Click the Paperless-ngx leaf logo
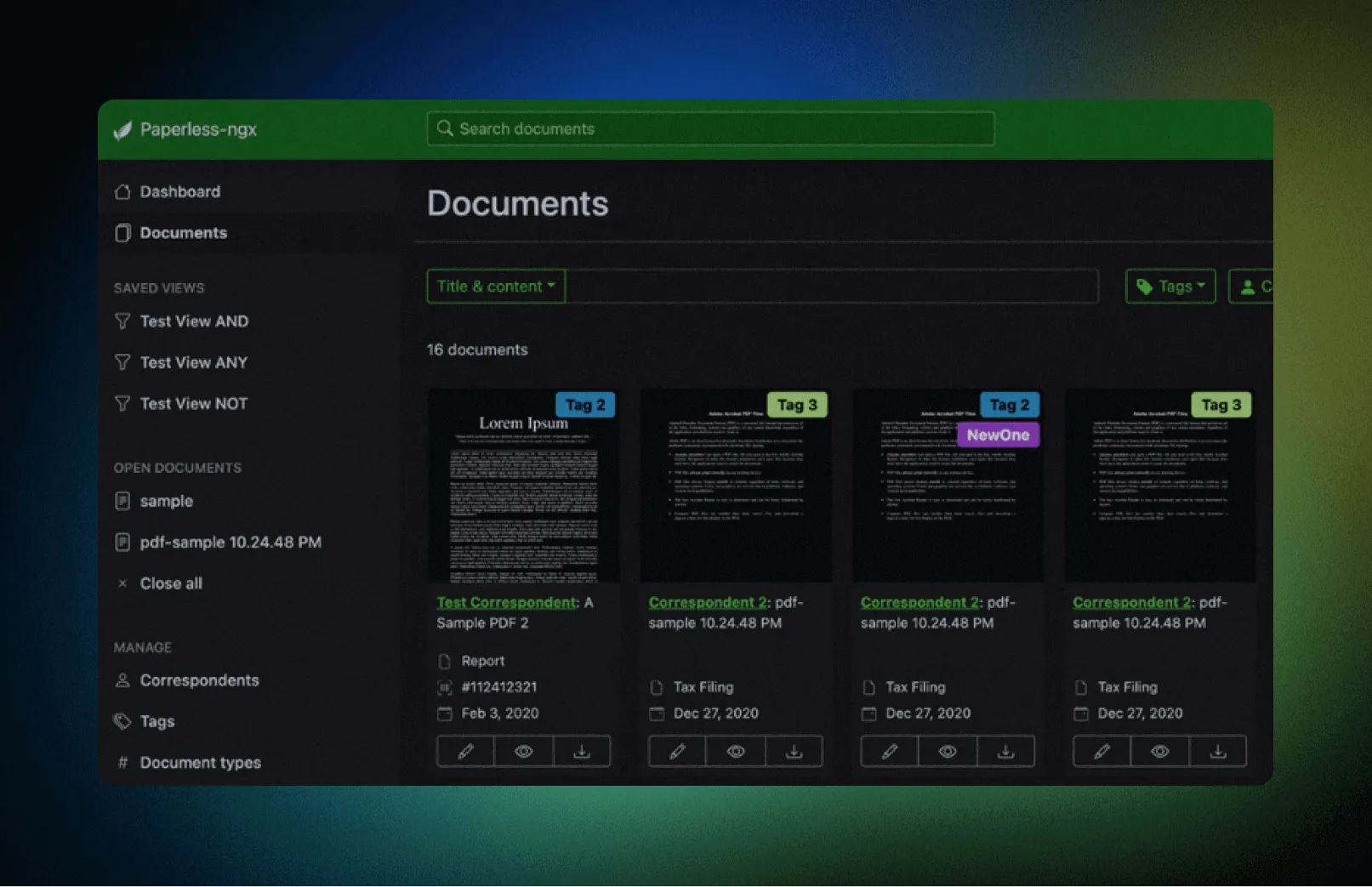 pyautogui.click(x=123, y=129)
